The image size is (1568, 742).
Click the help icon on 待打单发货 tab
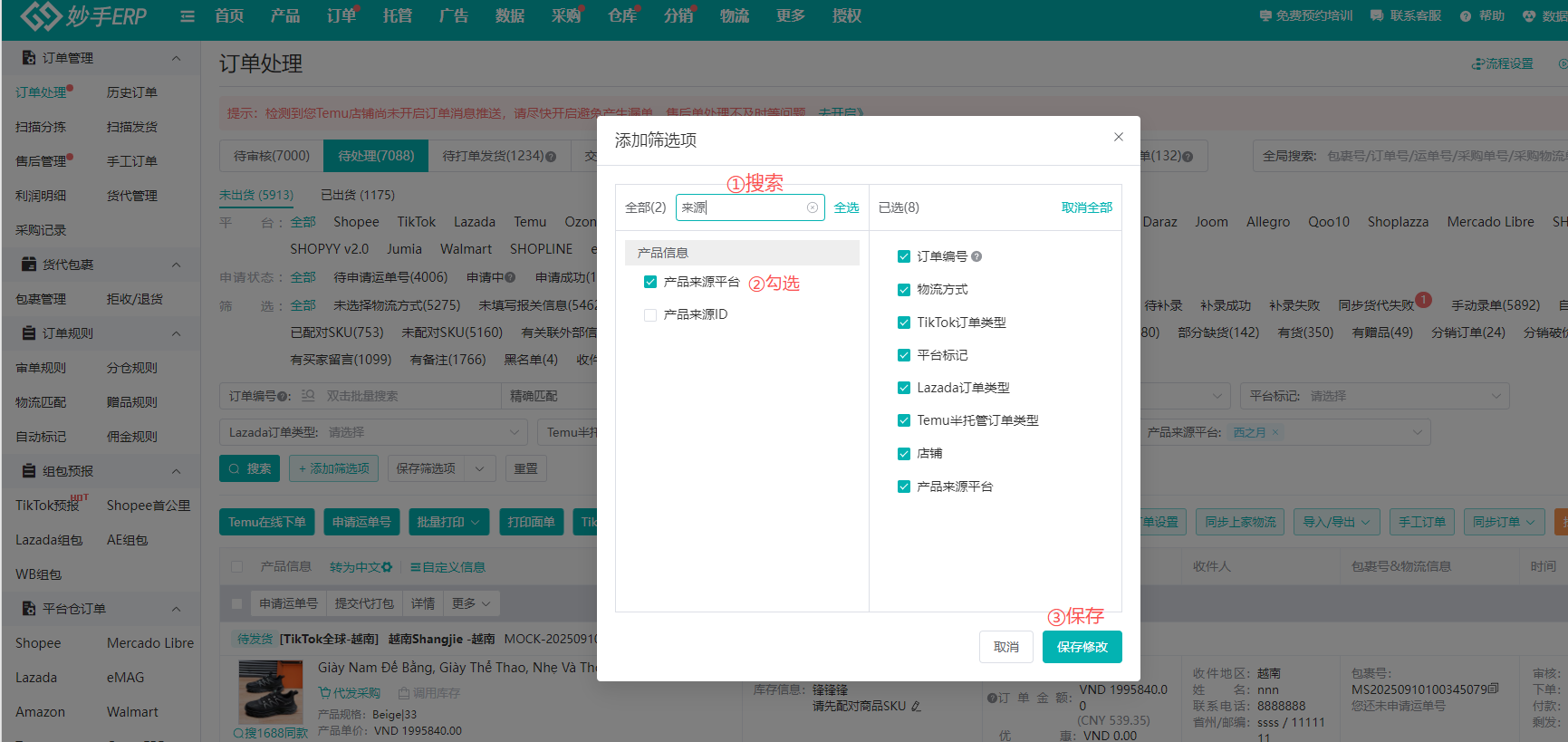[551, 157]
